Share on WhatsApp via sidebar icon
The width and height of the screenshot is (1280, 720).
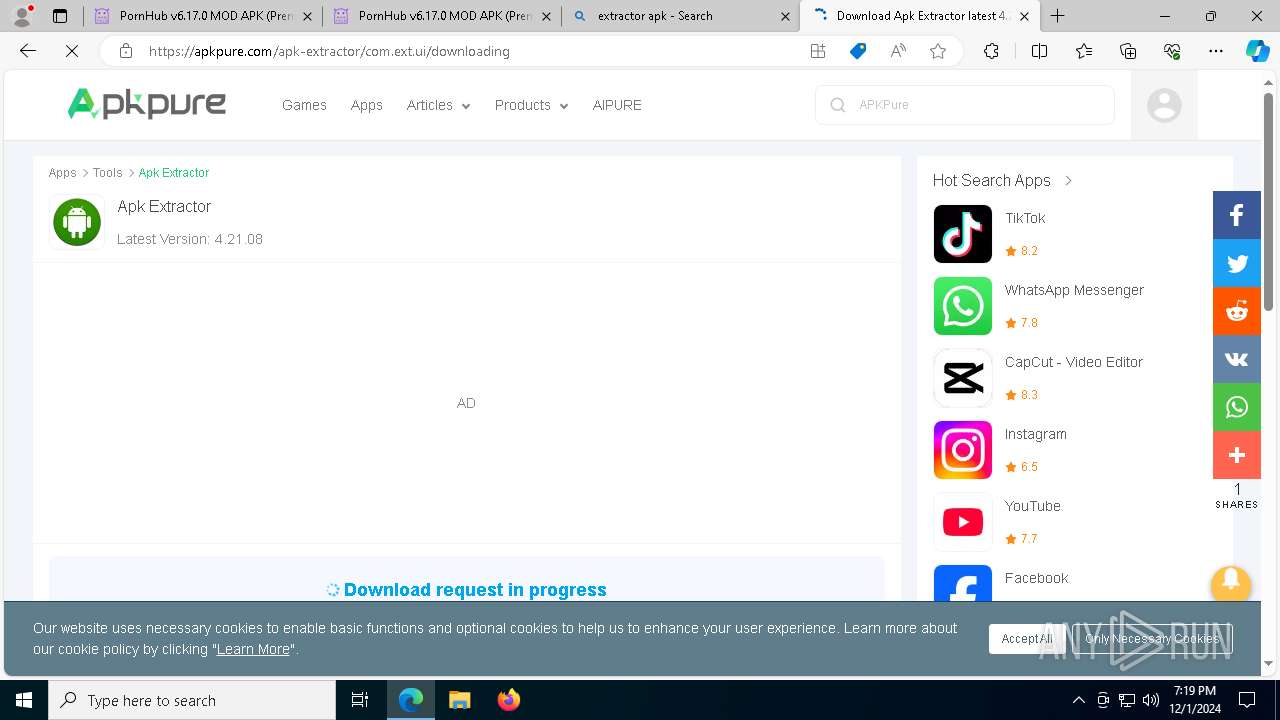1237,407
